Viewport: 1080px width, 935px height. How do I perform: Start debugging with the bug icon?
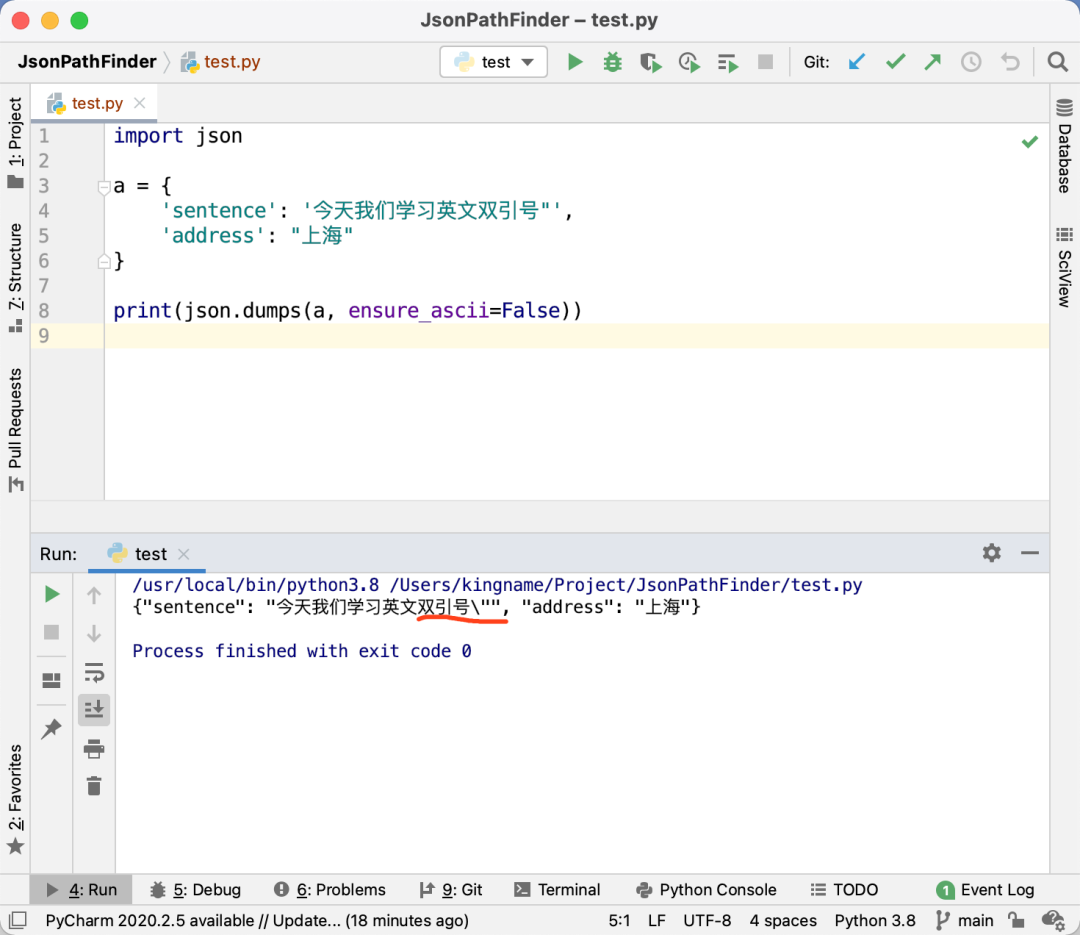pyautogui.click(x=612, y=62)
